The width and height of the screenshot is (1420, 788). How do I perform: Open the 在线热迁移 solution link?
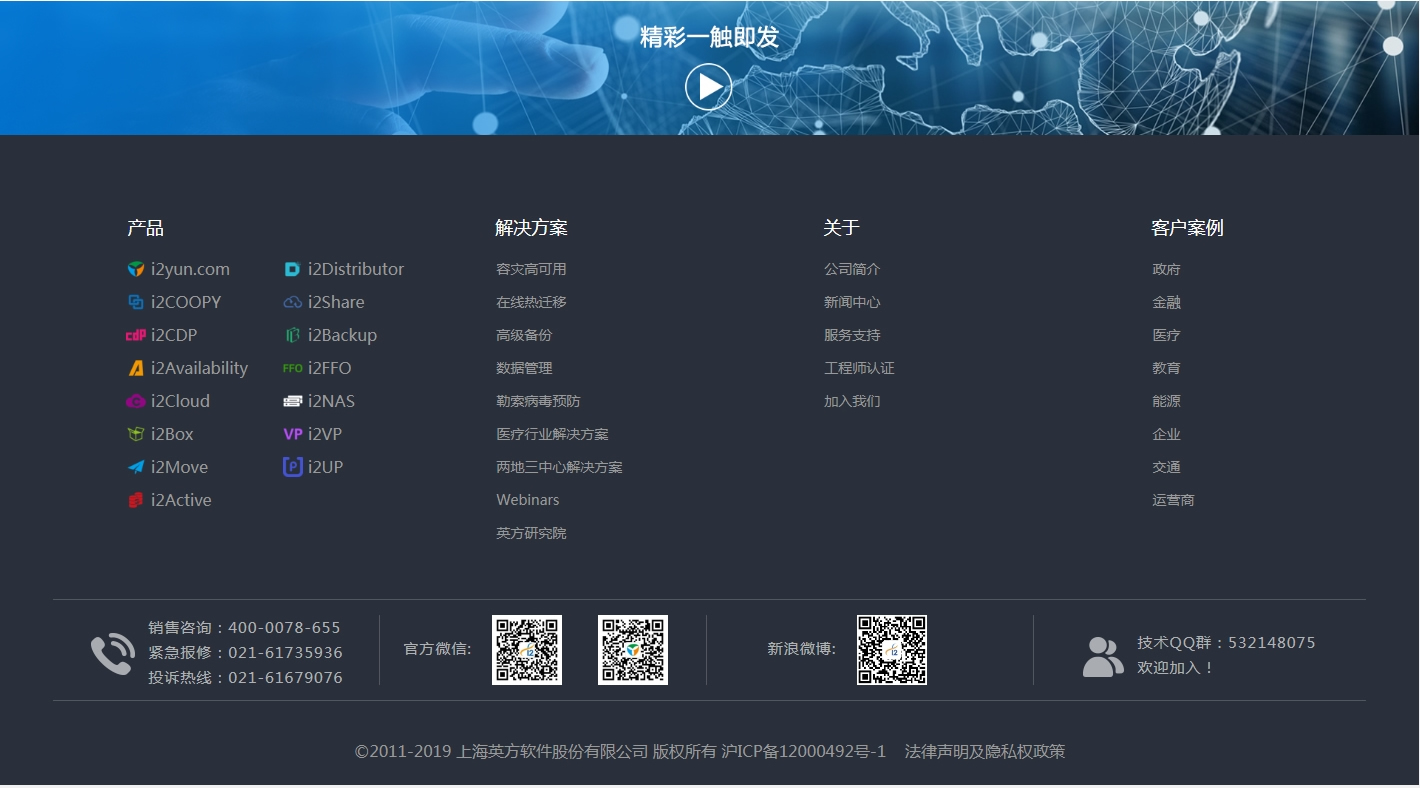pyautogui.click(x=531, y=302)
